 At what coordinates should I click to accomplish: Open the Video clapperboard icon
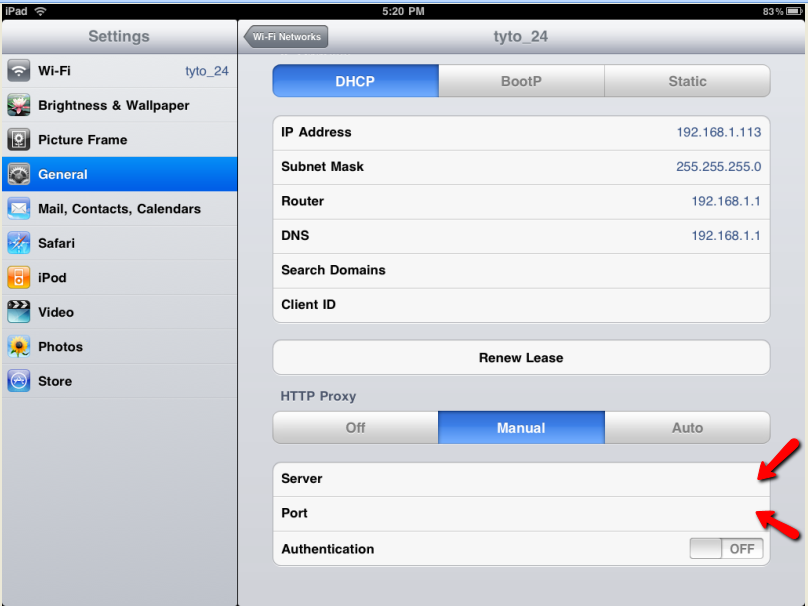click(19, 312)
